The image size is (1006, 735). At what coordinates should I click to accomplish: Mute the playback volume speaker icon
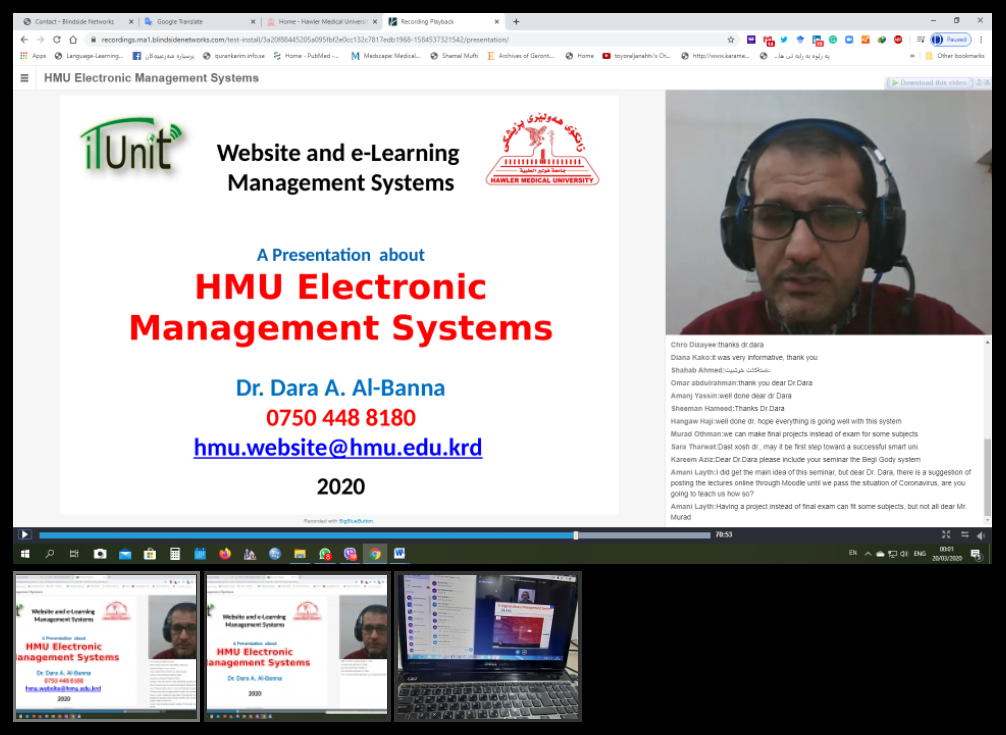click(x=981, y=535)
